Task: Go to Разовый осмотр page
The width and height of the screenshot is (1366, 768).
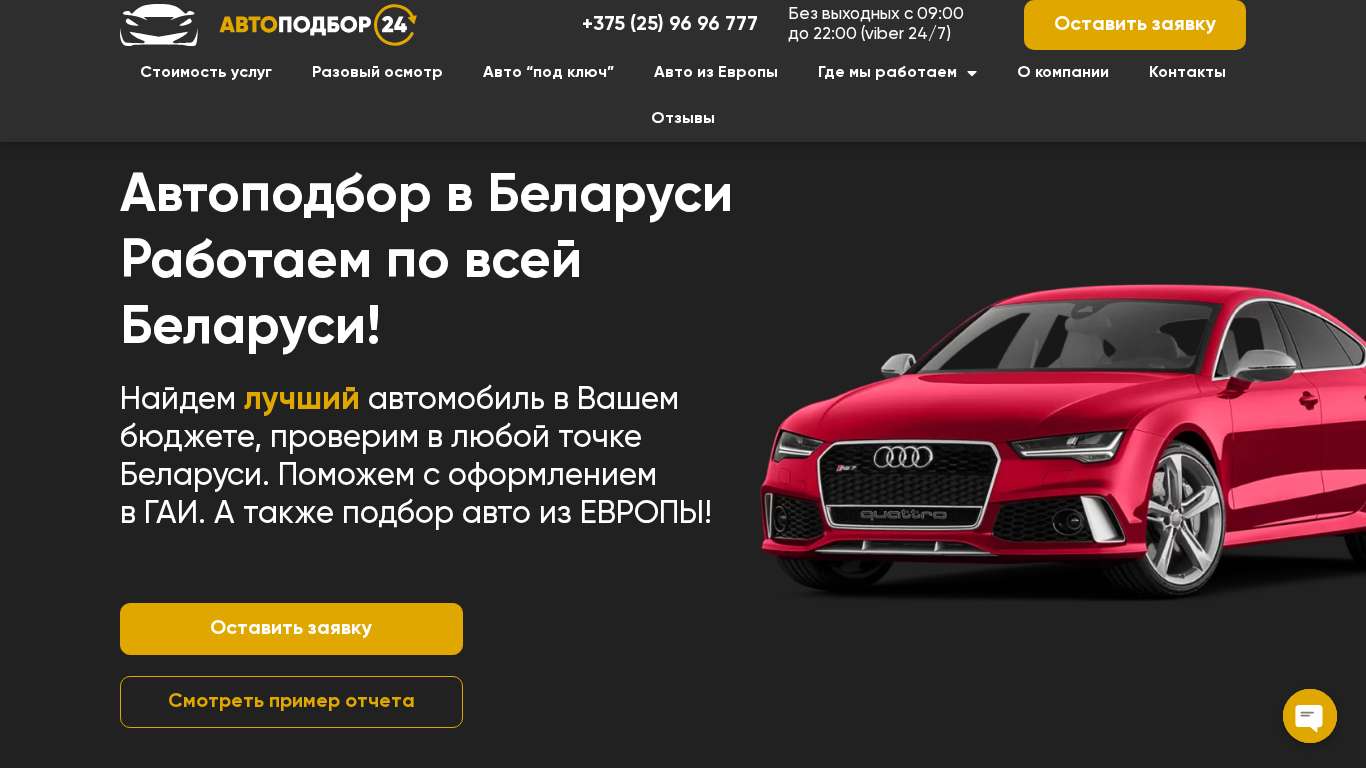Action: [x=377, y=72]
